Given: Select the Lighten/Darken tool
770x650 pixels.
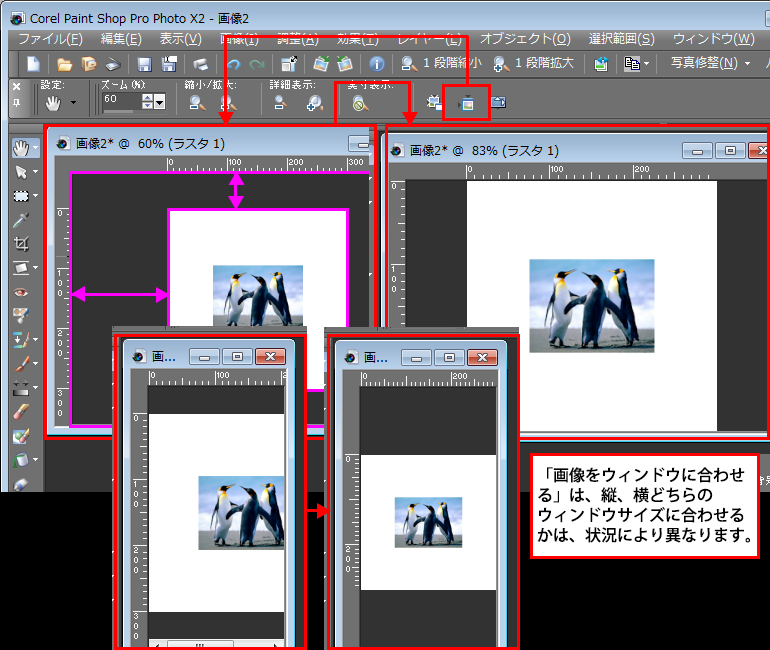Looking at the screenshot, I should [x=21, y=388].
